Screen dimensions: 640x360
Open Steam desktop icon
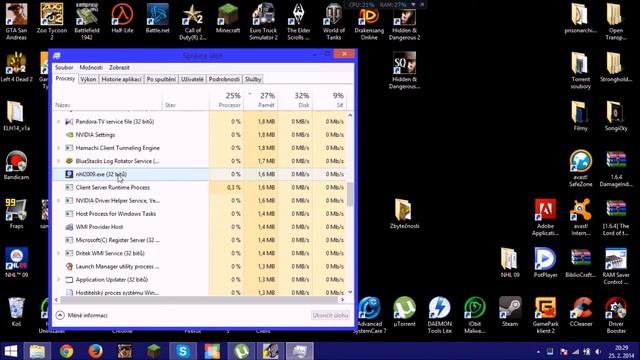click(510, 312)
